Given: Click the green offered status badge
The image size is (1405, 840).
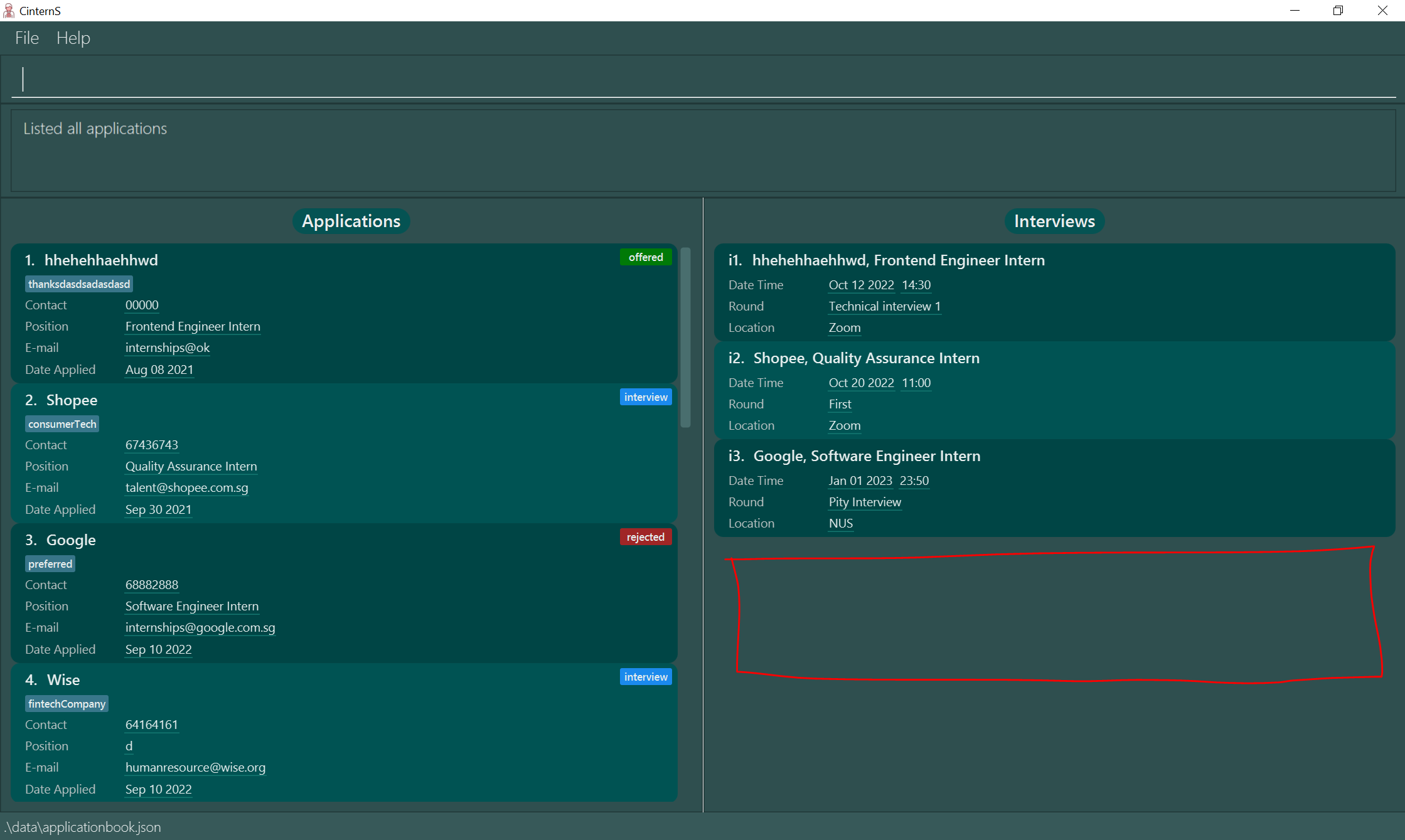Looking at the screenshot, I should 645,257.
